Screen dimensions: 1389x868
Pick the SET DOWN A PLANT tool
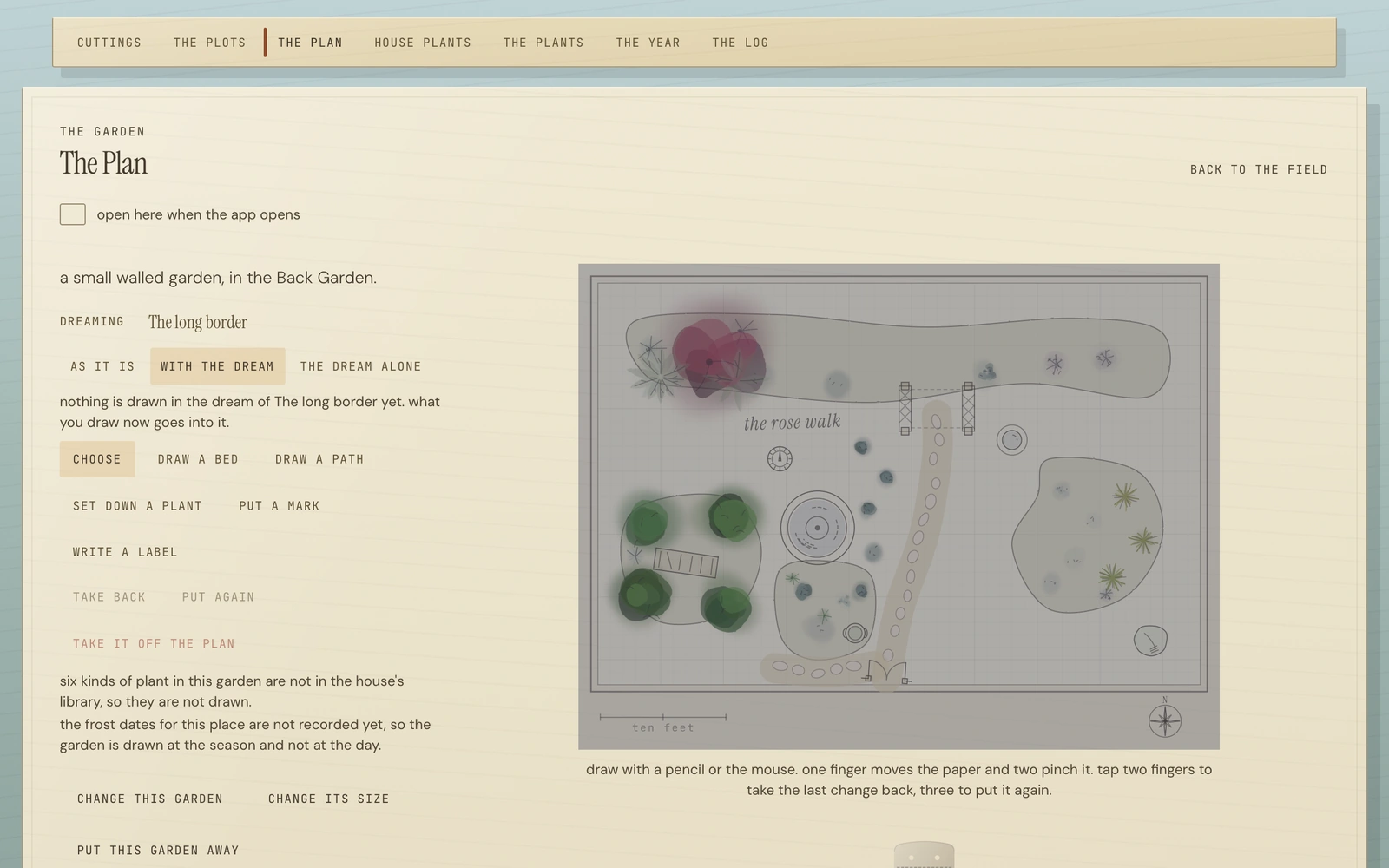point(137,506)
